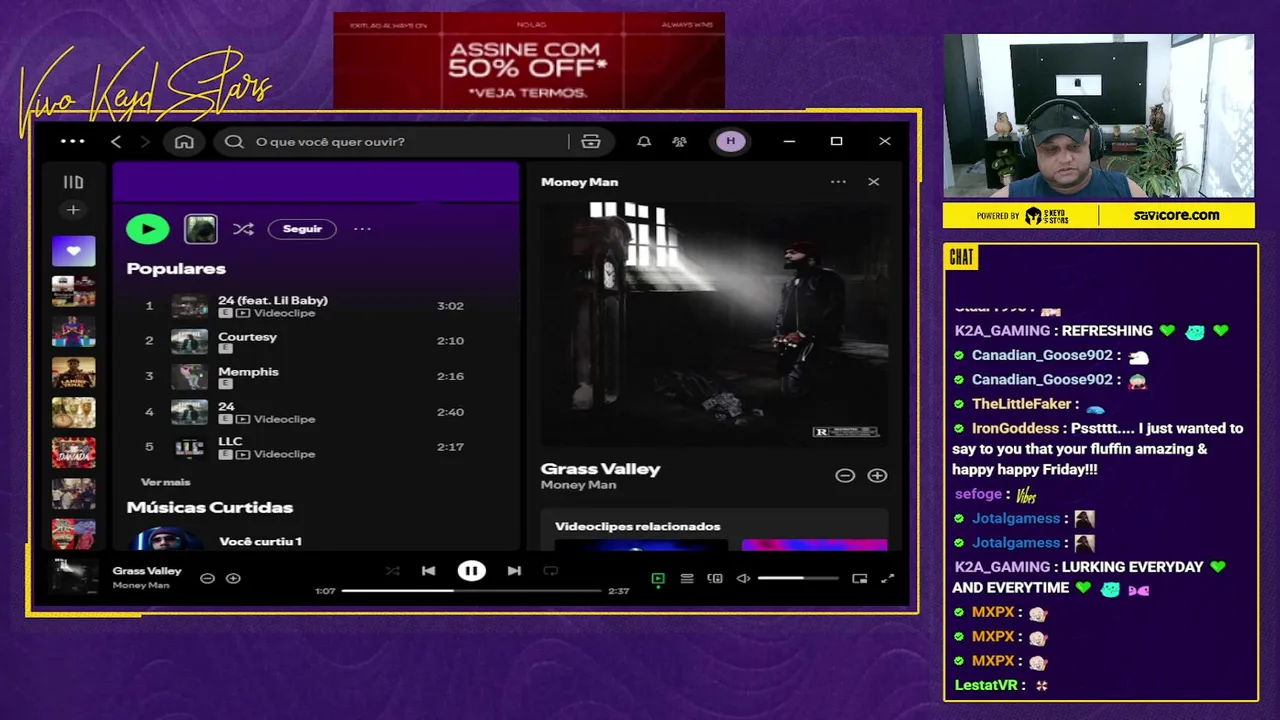1280x720 pixels.
Task: Open the Spotify three-dot main menu
Action: [73, 141]
